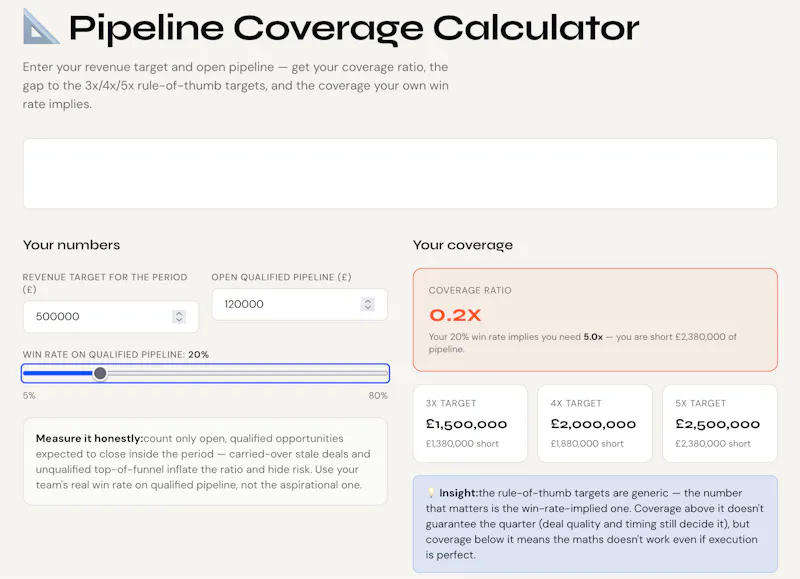This screenshot has height=579, width=800.
Task: Click the win rate slider track near 80%
Action: 383,373
